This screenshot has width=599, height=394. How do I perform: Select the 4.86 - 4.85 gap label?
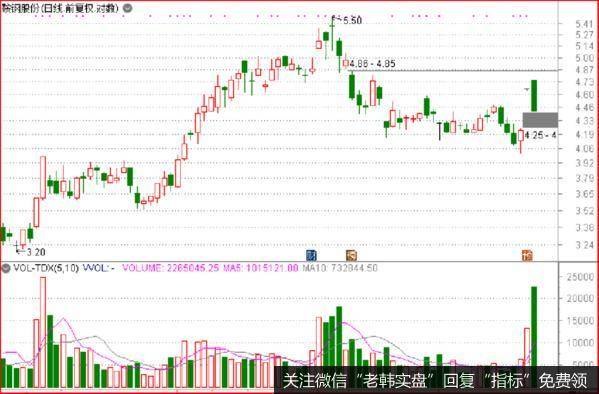click(372, 64)
